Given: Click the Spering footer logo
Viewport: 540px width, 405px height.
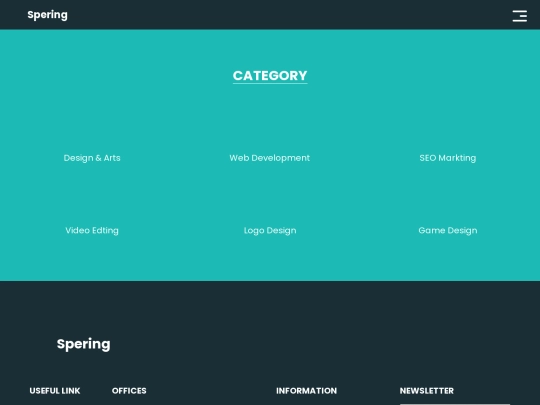Looking at the screenshot, I should 84,344.
